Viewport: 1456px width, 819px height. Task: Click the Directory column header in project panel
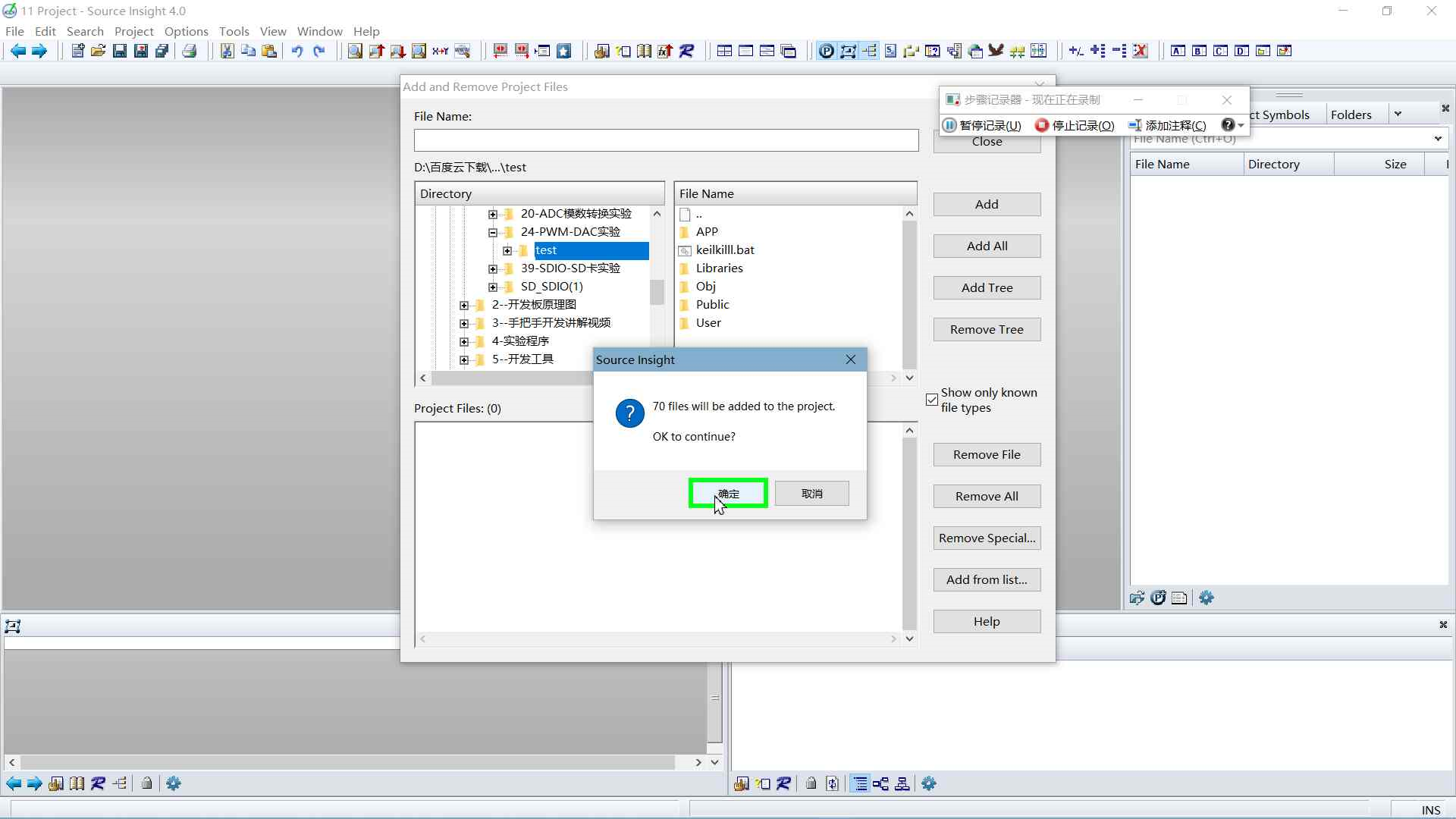[1288, 164]
